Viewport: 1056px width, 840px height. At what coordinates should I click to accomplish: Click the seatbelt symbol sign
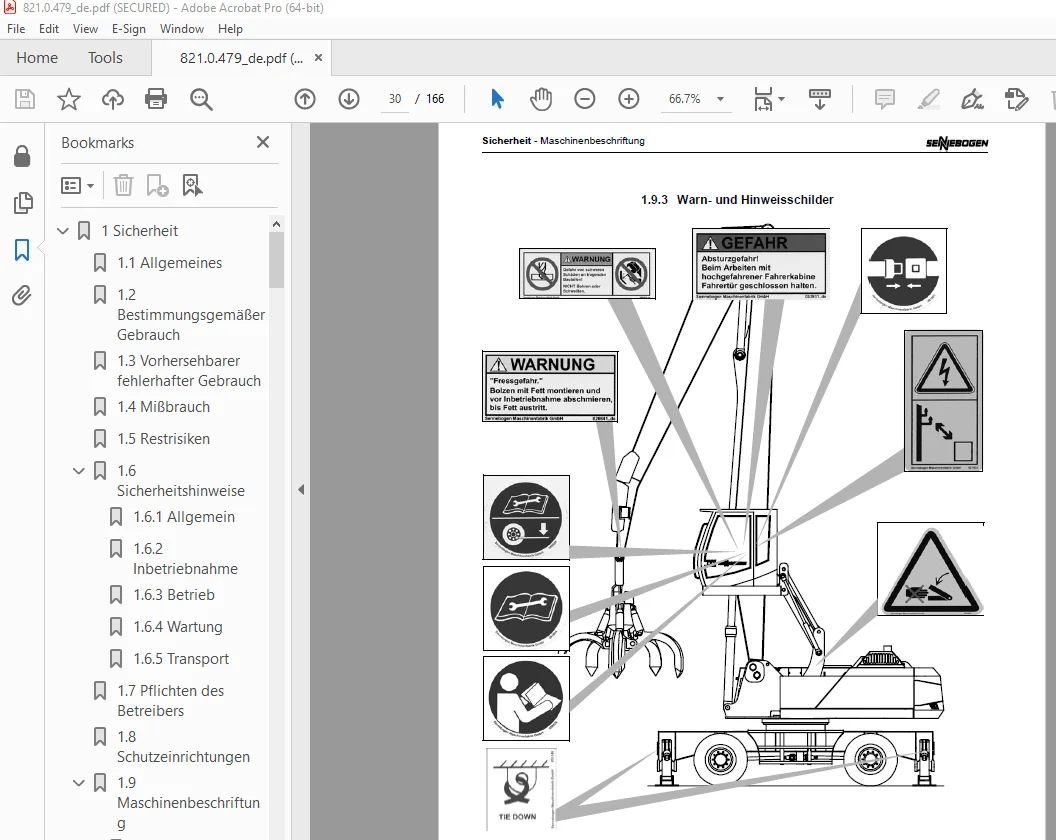(904, 271)
